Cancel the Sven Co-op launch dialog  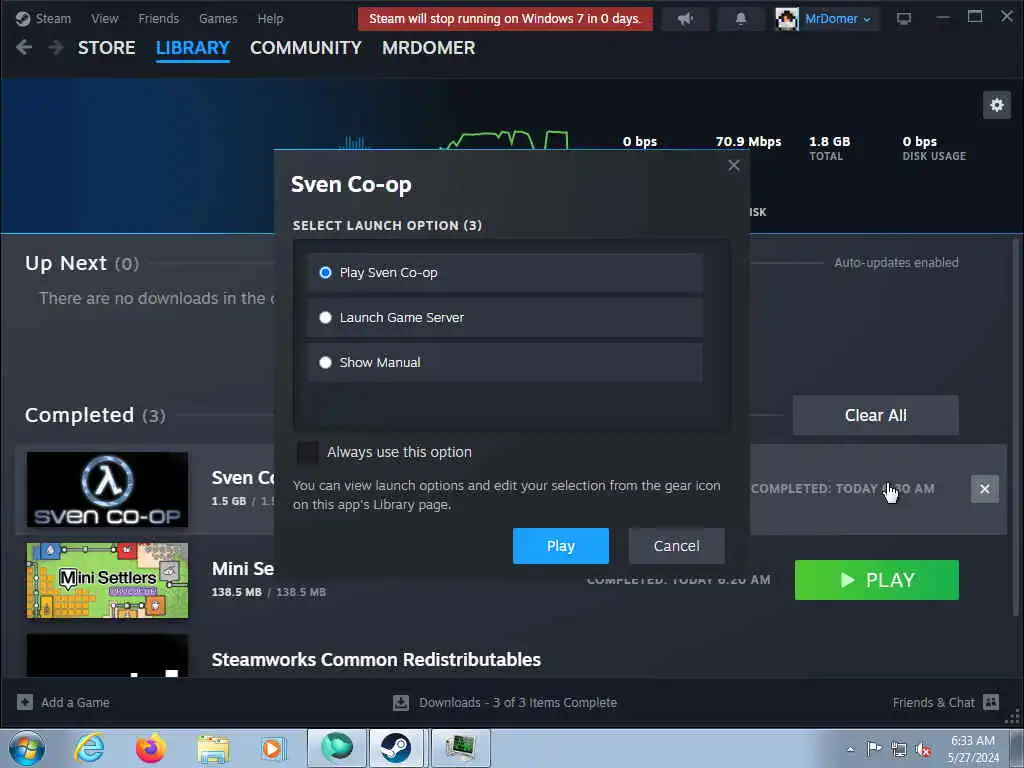[677, 546]
